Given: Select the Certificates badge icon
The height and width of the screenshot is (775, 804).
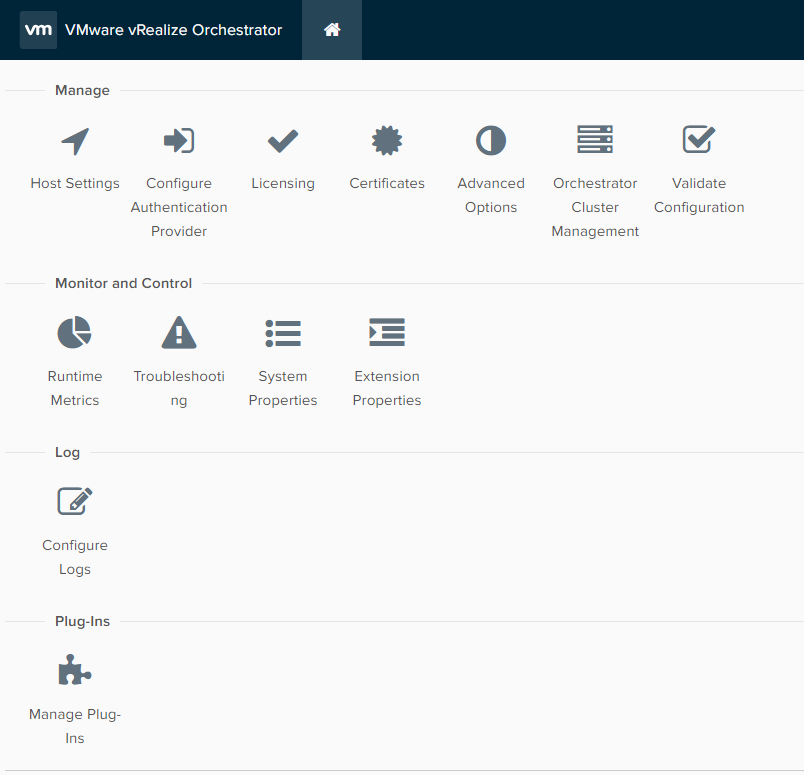Looking at the screenshot, I should 387,141.
